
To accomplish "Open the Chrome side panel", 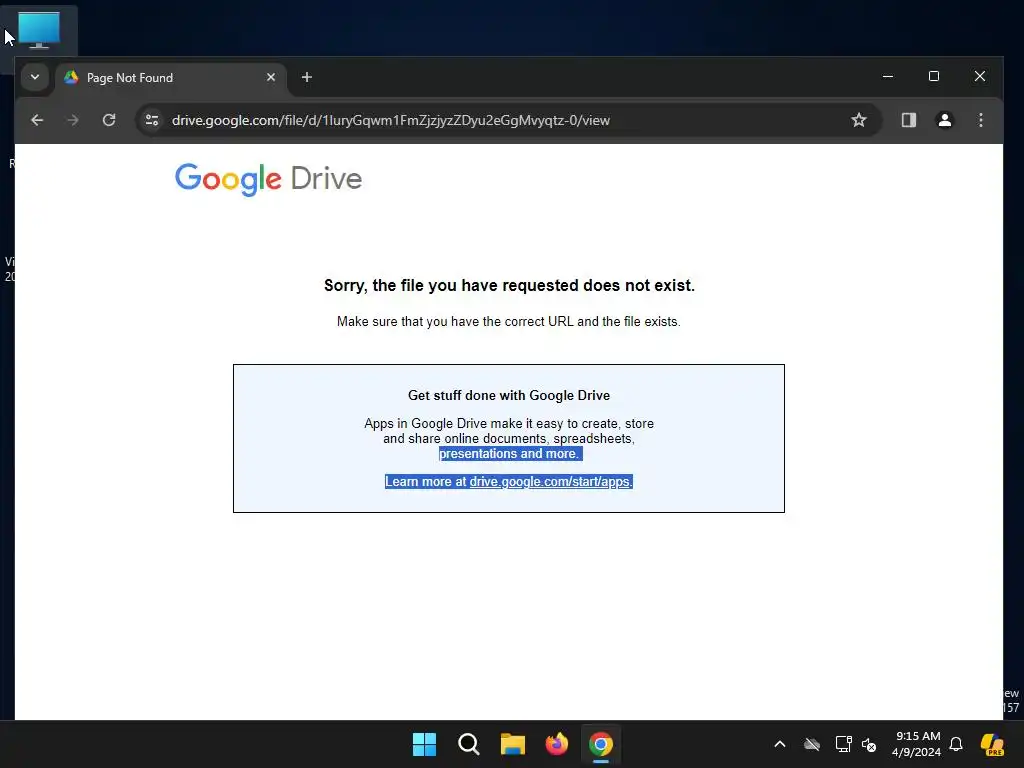I will (908, 120).
